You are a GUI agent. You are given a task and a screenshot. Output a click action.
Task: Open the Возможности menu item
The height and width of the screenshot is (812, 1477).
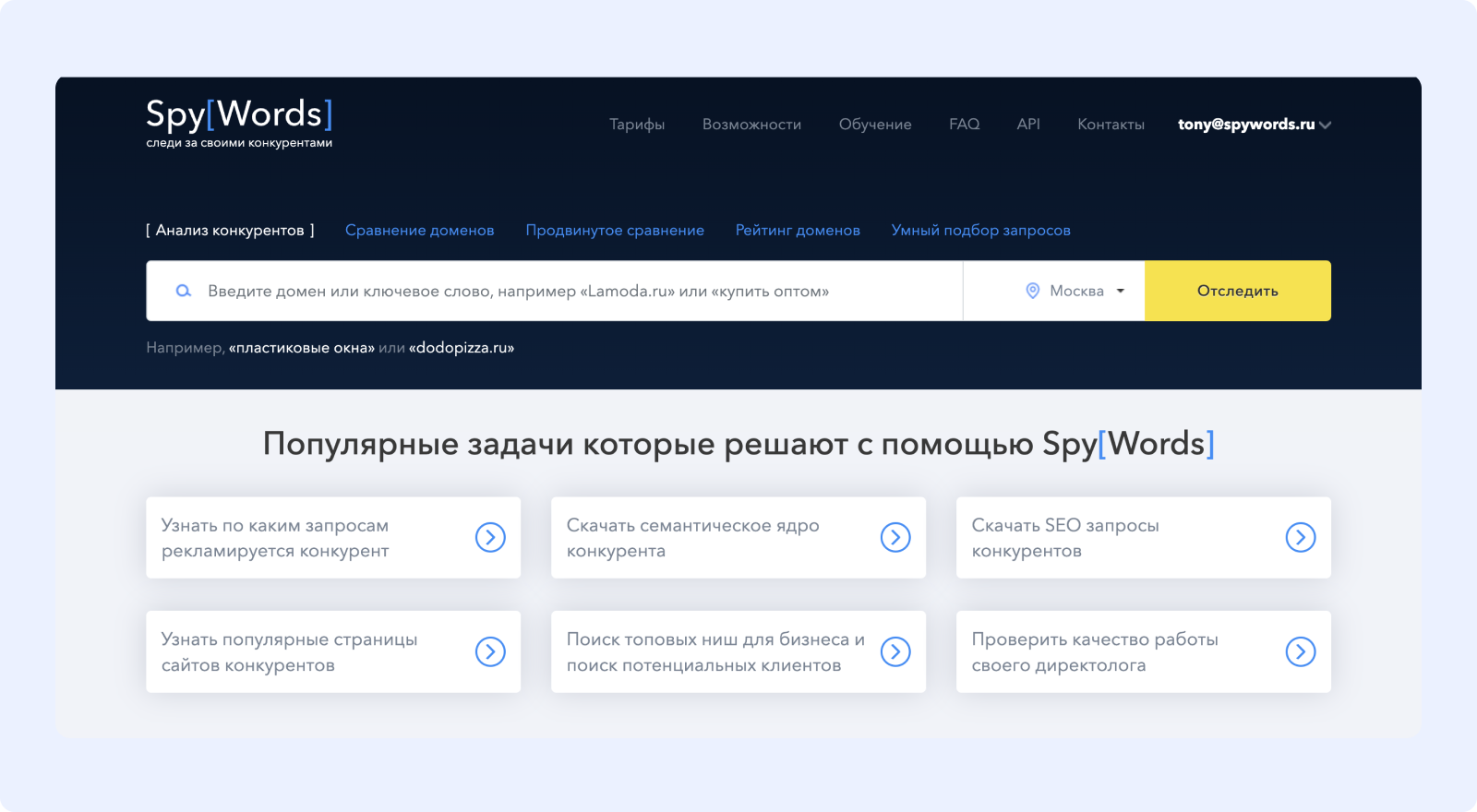[751, 125]
